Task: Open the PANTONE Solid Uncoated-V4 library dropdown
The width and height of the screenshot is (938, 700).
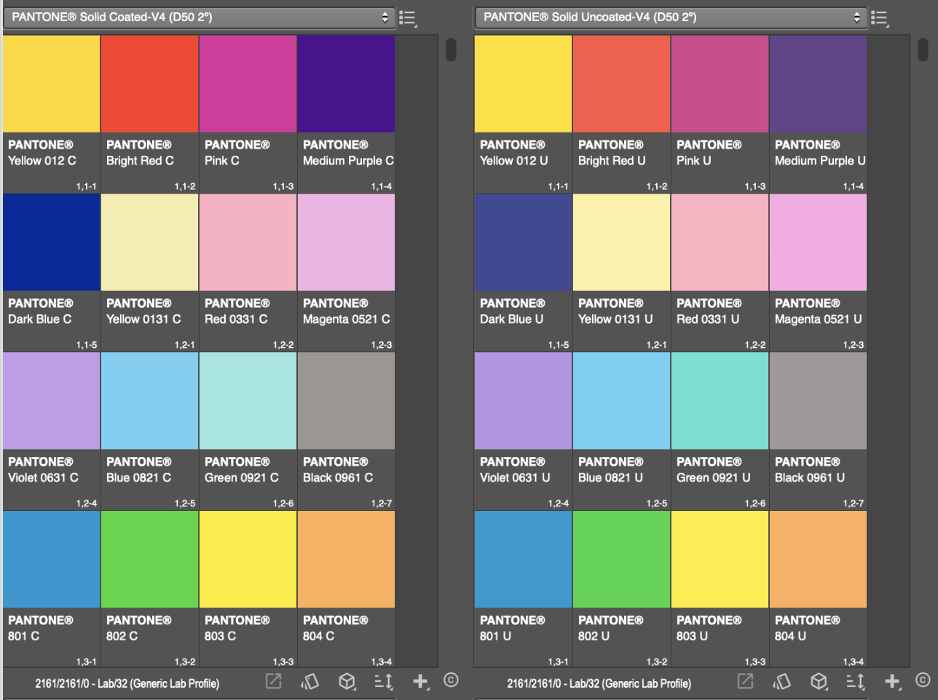Action: coord(671,17)
